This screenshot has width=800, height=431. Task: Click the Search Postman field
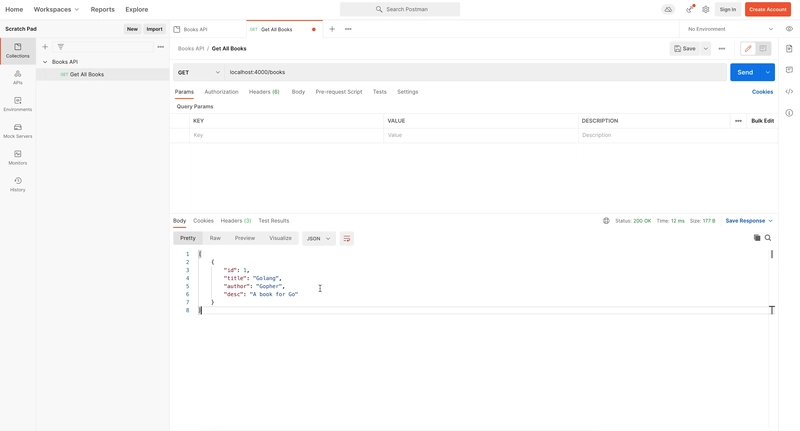point(400,9)
